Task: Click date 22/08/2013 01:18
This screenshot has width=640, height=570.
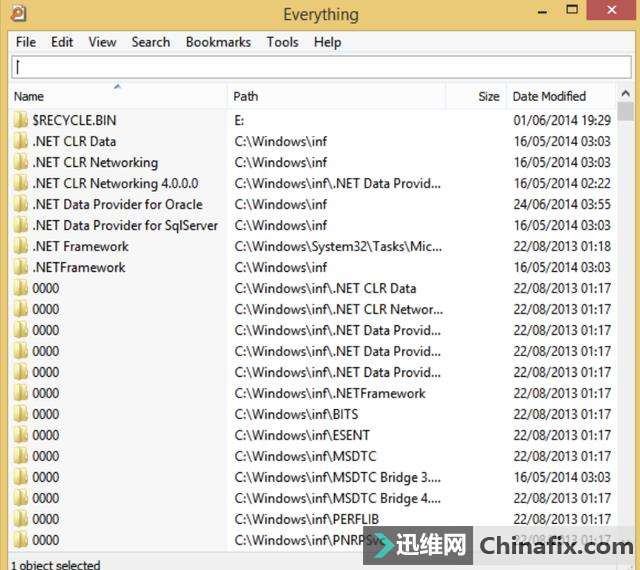Action: 562,246
